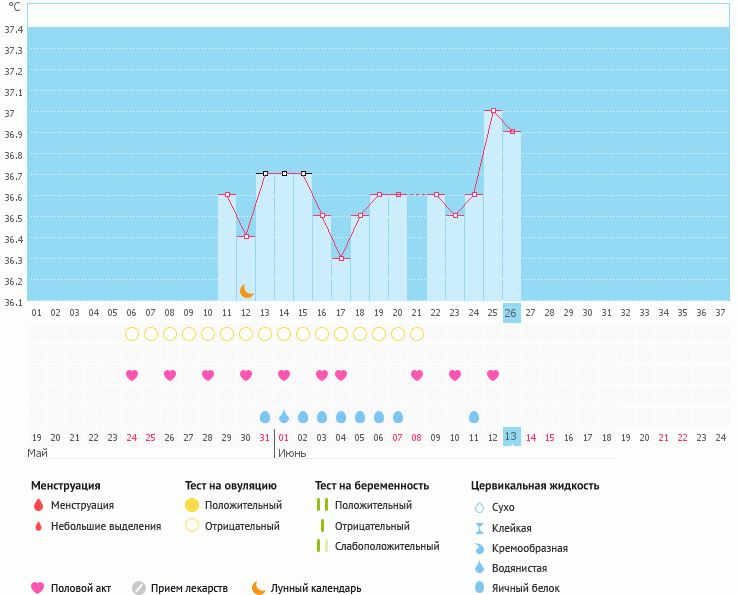
Task: Click the 'Лунный календарь' moon icon in legend
Action: click(x=259, y=588)
